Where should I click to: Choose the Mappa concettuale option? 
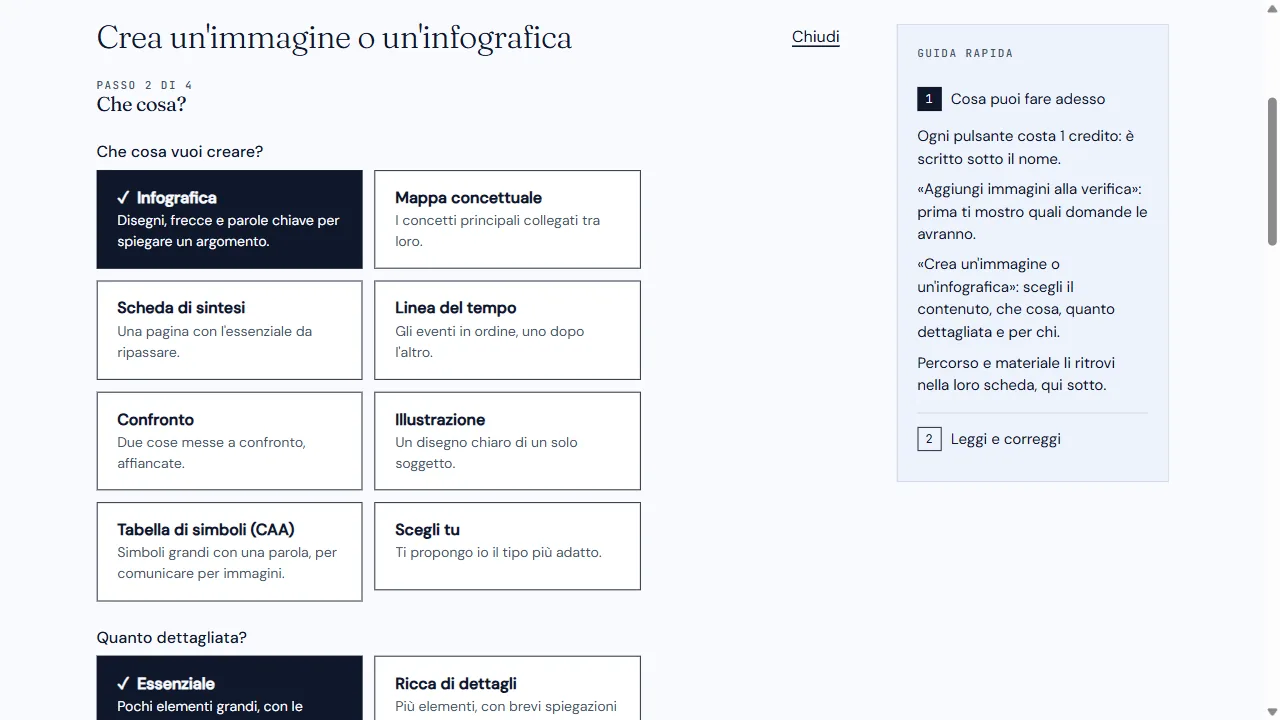507,219
